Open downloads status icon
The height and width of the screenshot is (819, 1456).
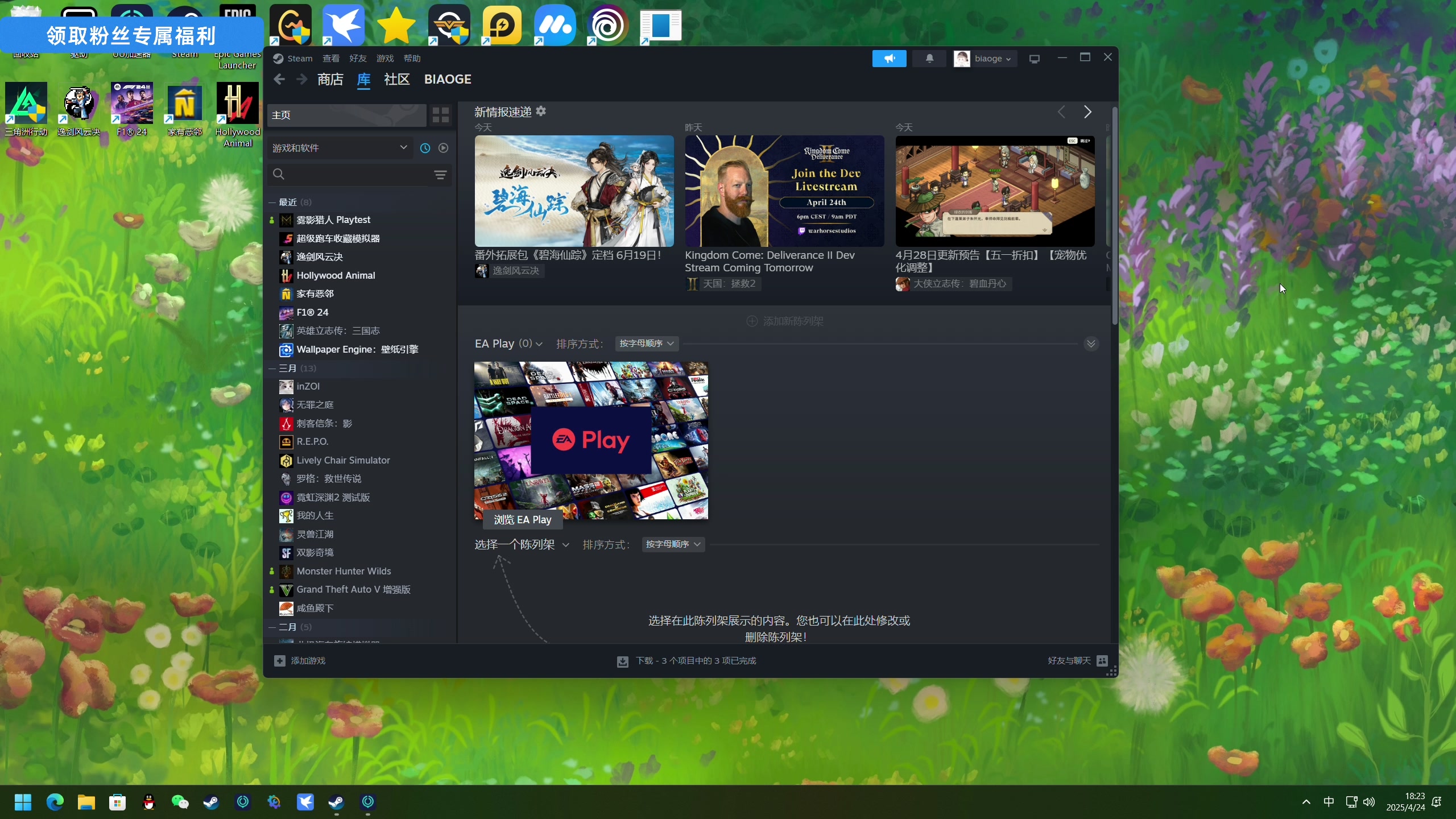tap(623, 661)
